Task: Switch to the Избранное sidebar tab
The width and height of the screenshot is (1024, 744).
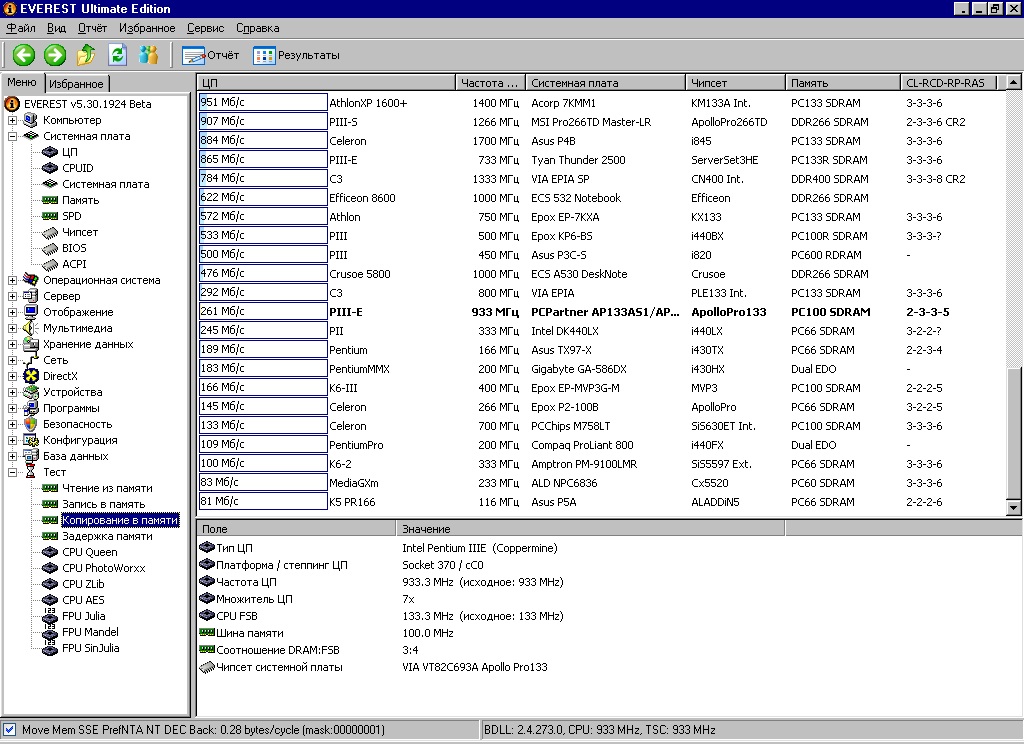Action: click(x=76, y=84)
